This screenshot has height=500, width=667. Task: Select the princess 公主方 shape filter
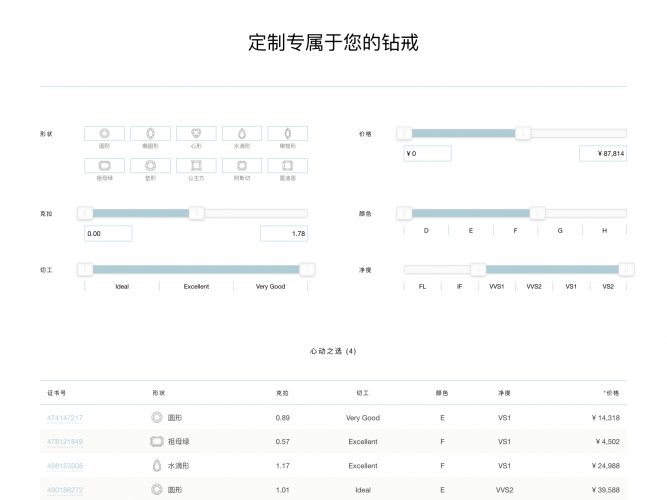(196, 166)
